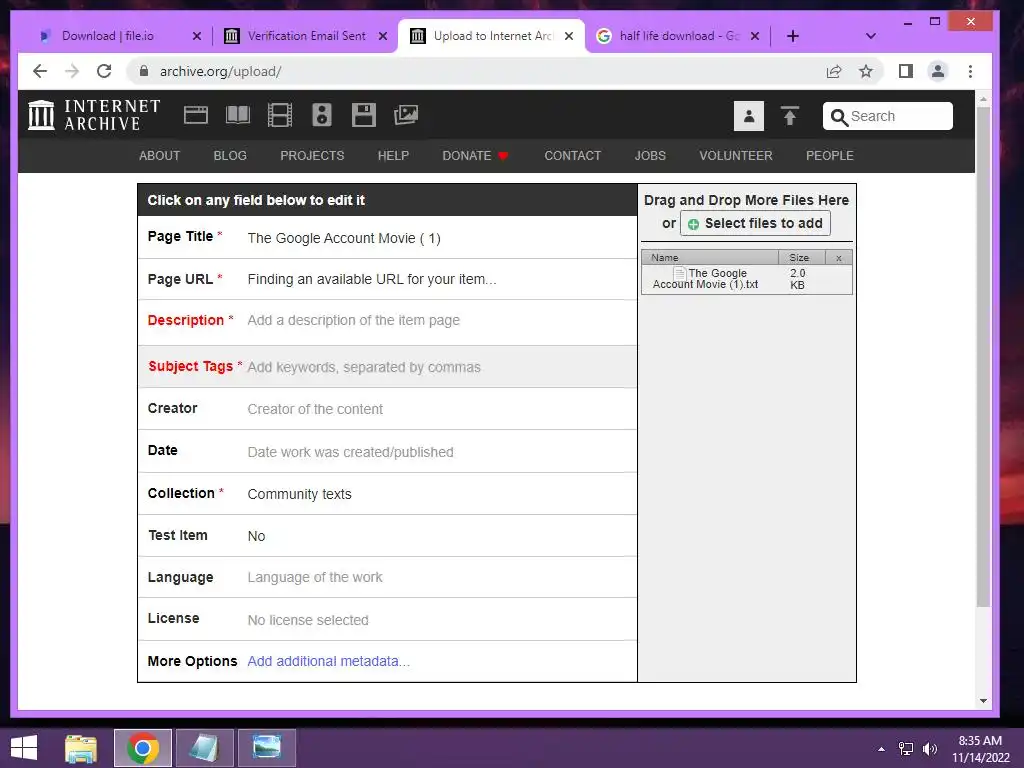This screenshot has width=1024, height=768.
Task: Click the lock icon in the address bar
Action: 144,71
